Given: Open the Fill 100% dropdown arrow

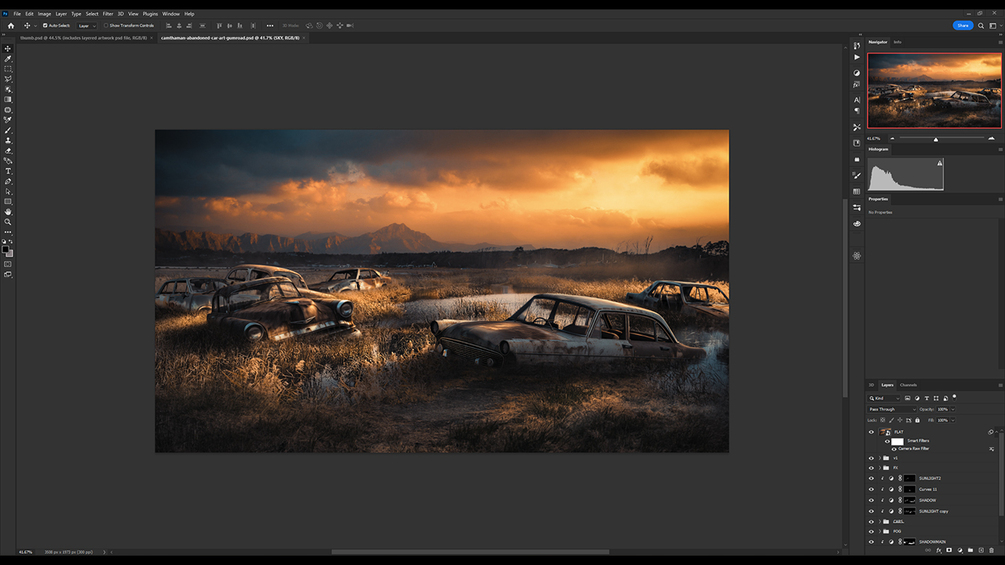Looking at the screenshot, I should click(952, 420).
